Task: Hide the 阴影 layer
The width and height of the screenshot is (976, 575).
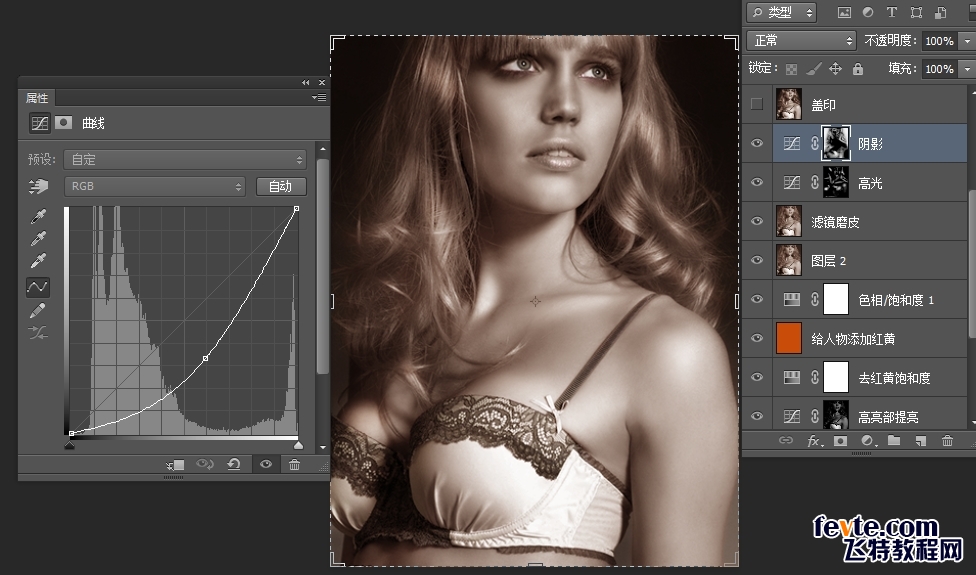Action: (x=757, y=143)
